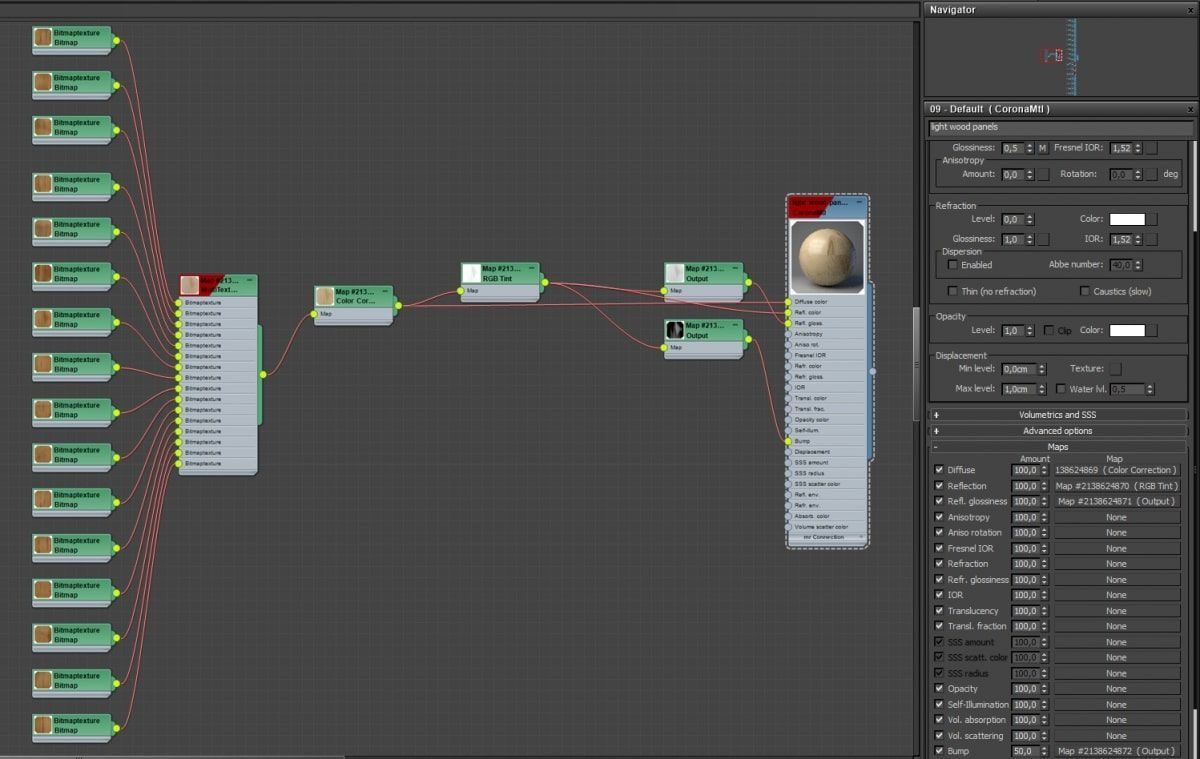Click the MultiTexture node thumbnail icon
The image size is (1200, 759).
(189, 286)
